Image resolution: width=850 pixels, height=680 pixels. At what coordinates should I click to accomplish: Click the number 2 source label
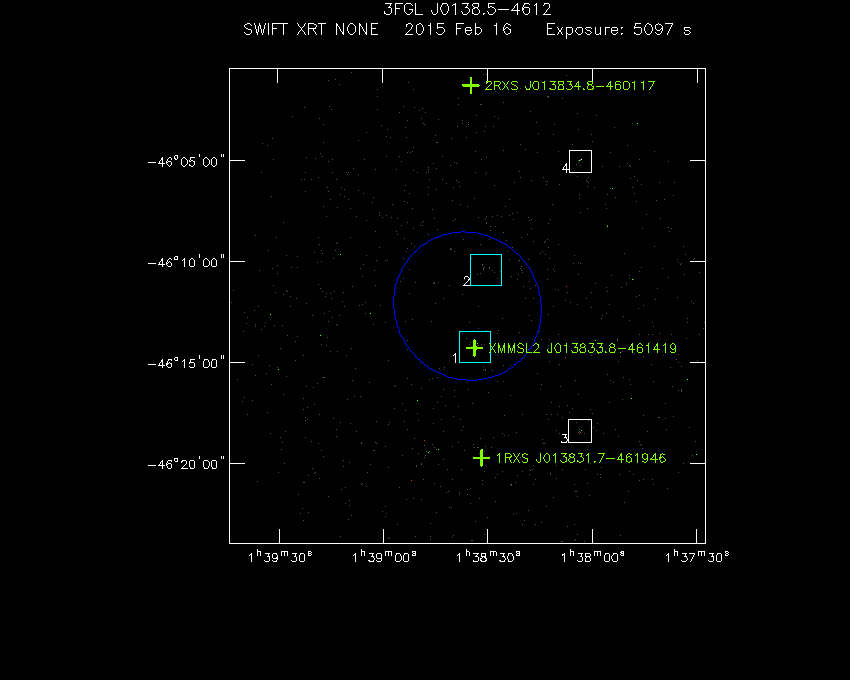pos(466,281)
